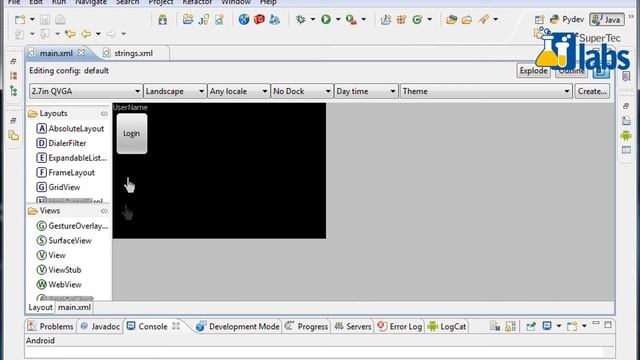This screenshot has width=640, height=360.
Task: Click the Create... button
Action: [592, 91]
